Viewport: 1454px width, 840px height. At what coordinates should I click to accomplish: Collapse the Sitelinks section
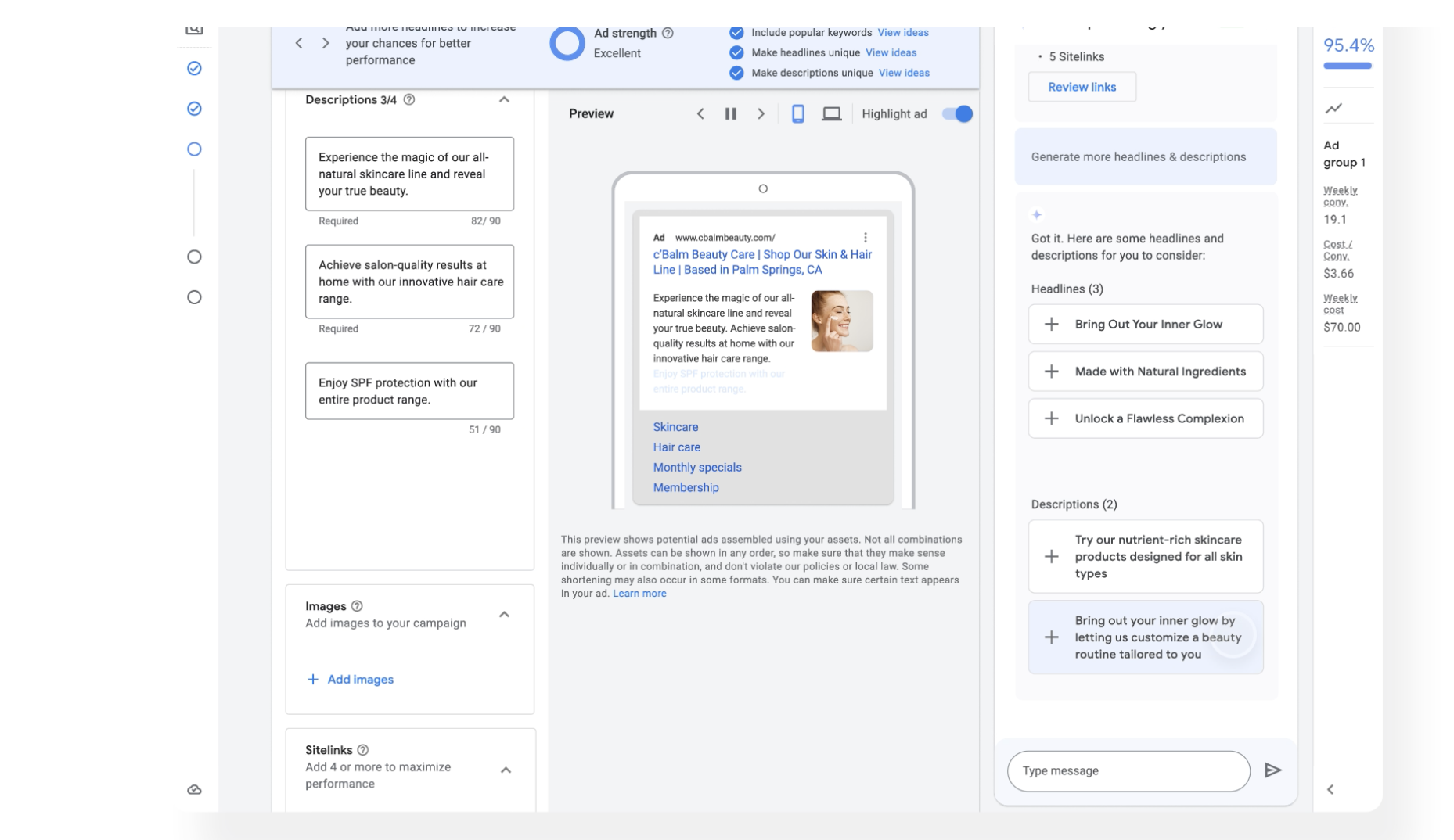(x=506, y=770)
